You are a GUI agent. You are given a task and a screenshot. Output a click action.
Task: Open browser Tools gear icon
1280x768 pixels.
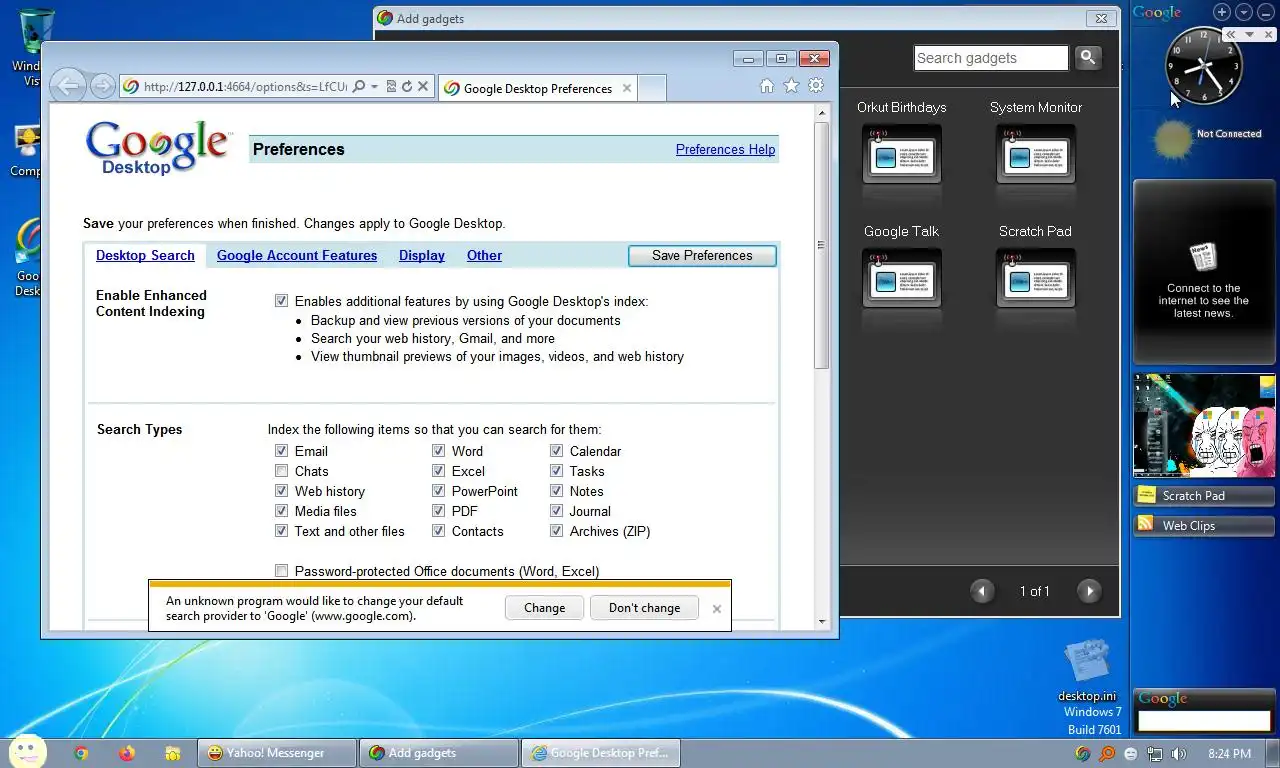point(816,86)
